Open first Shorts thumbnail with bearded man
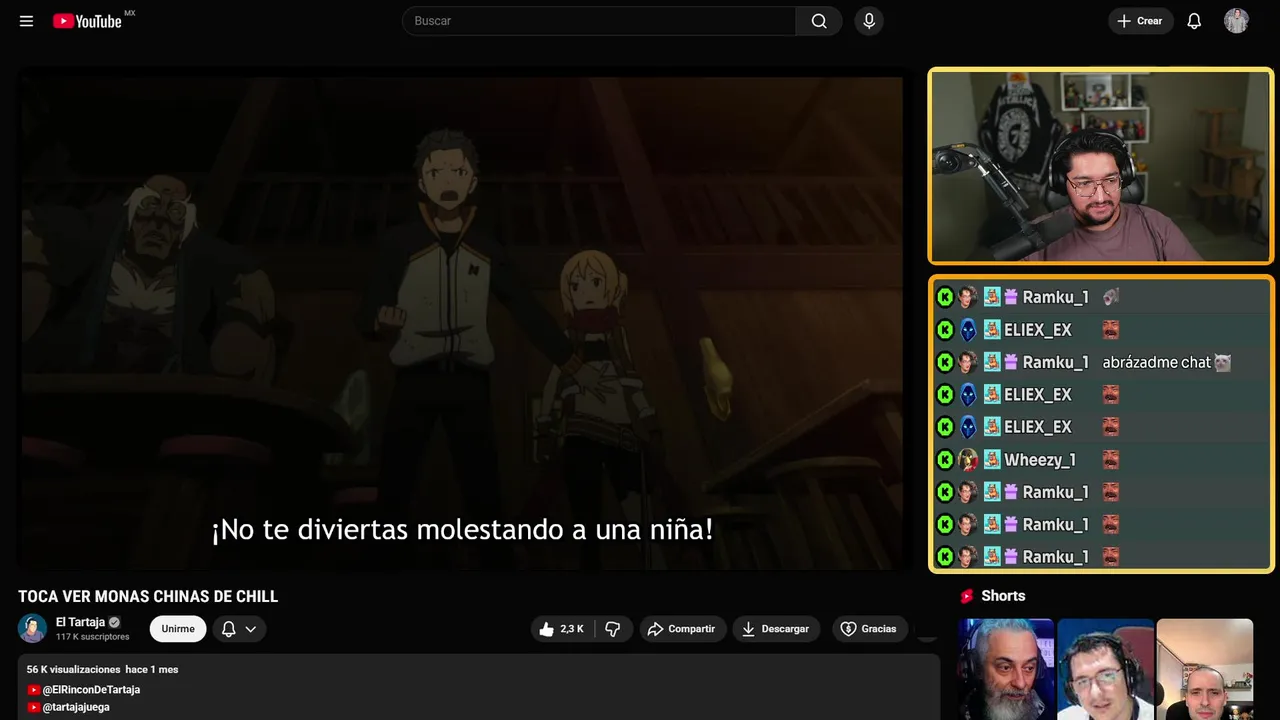The height and width of the screenshot is (720, 1280). click(1006, 669)
